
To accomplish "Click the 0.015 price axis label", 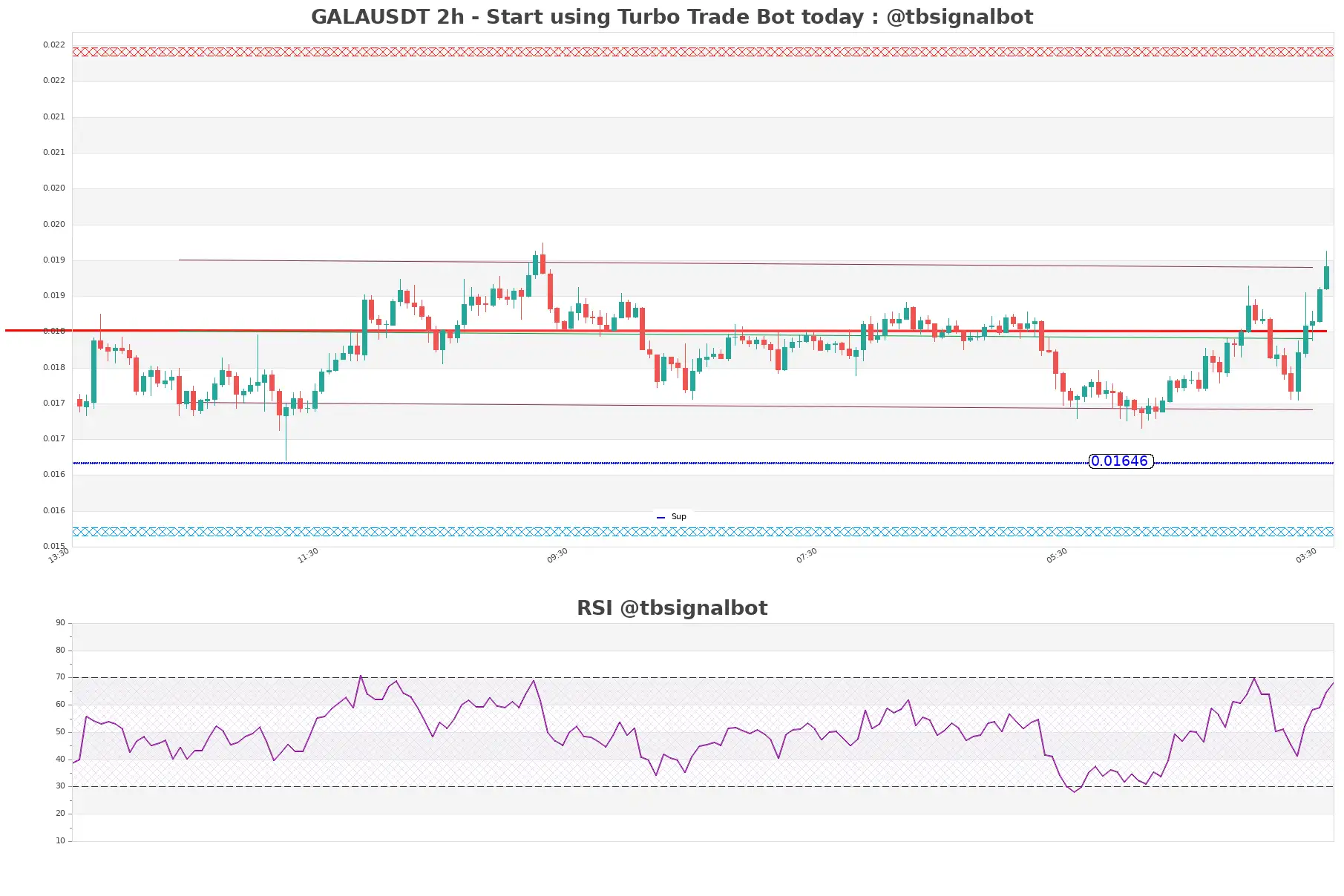I will click(x=53, y=546).
